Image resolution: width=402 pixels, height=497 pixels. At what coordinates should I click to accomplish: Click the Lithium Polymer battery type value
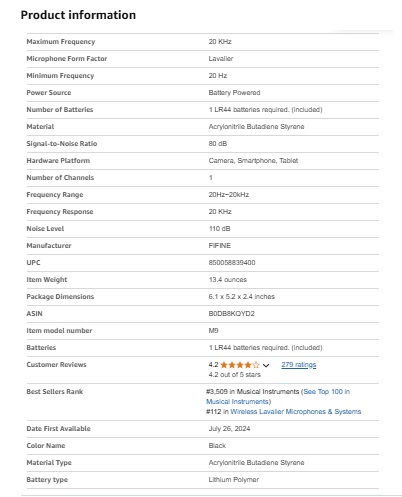tap(234, 480)
